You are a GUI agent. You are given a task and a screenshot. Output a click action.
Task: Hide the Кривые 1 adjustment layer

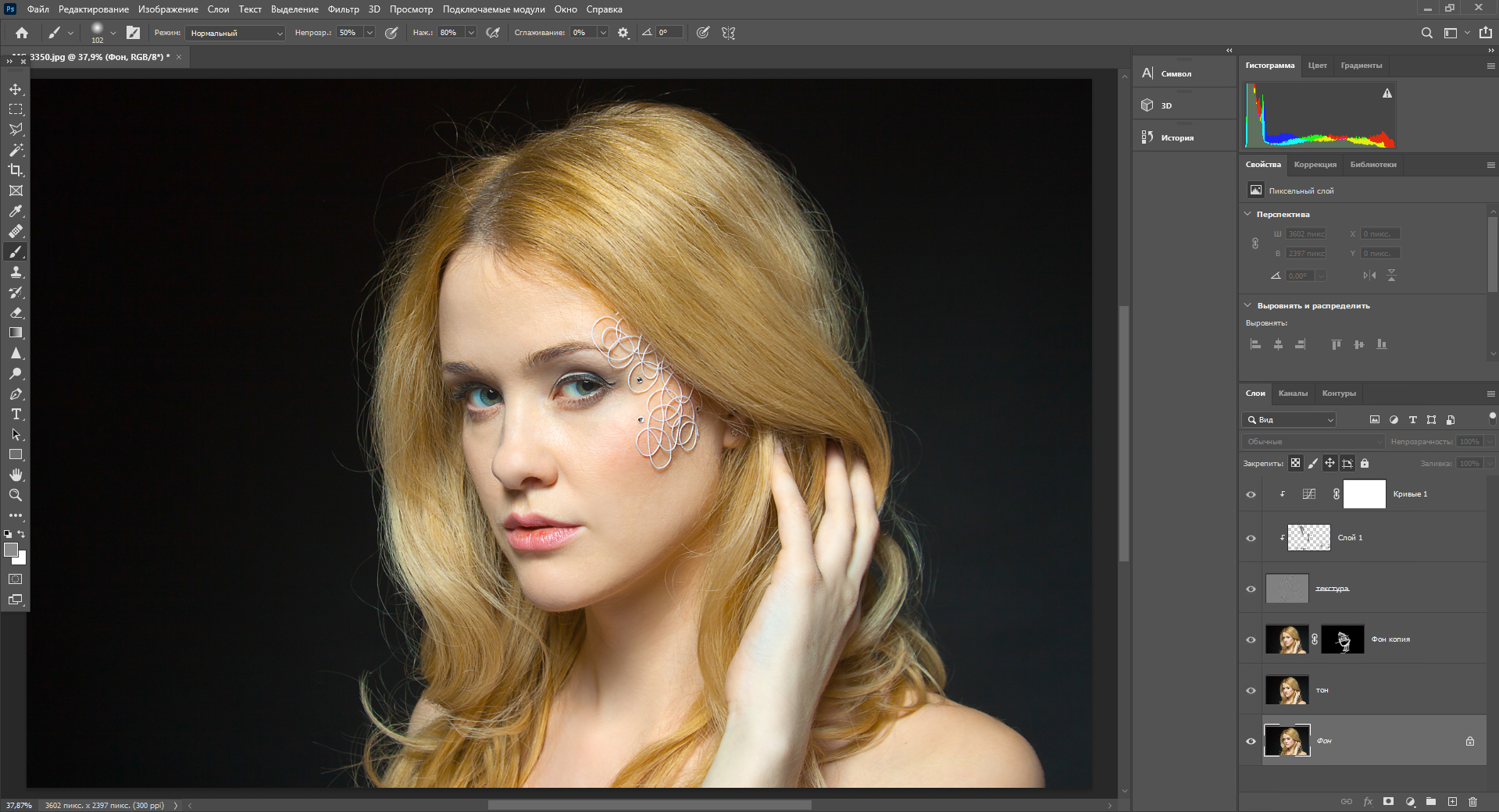(1251, 493)
